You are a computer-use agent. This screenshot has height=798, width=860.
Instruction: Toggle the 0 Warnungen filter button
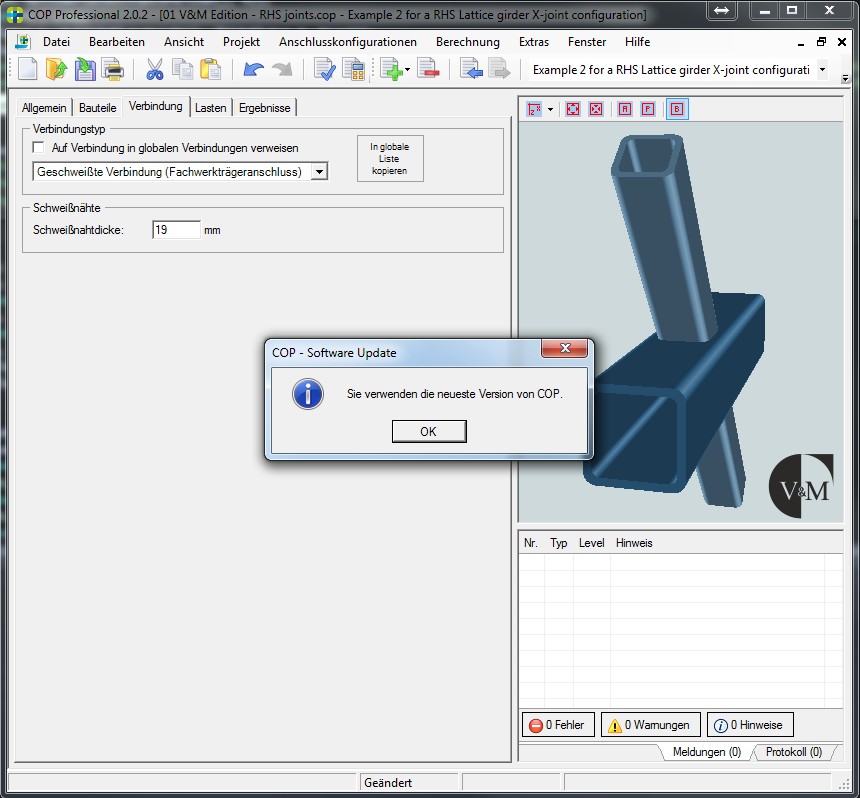click(x=650, y=725)
